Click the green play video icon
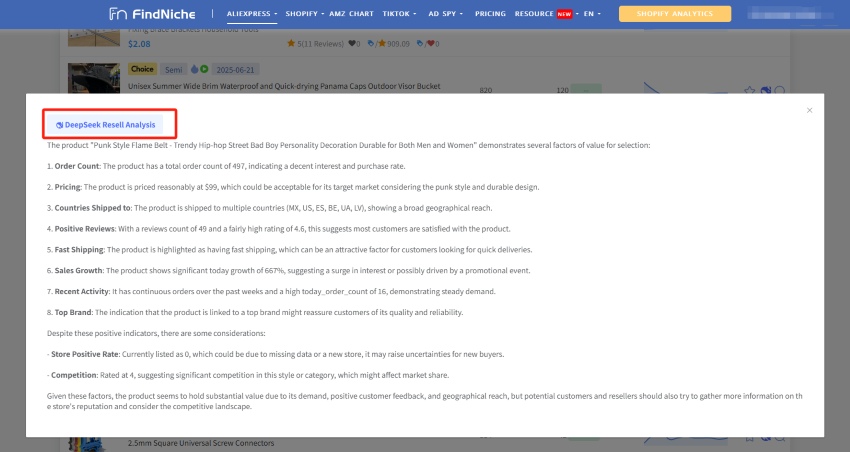The image size is (850, 452). 204,69
